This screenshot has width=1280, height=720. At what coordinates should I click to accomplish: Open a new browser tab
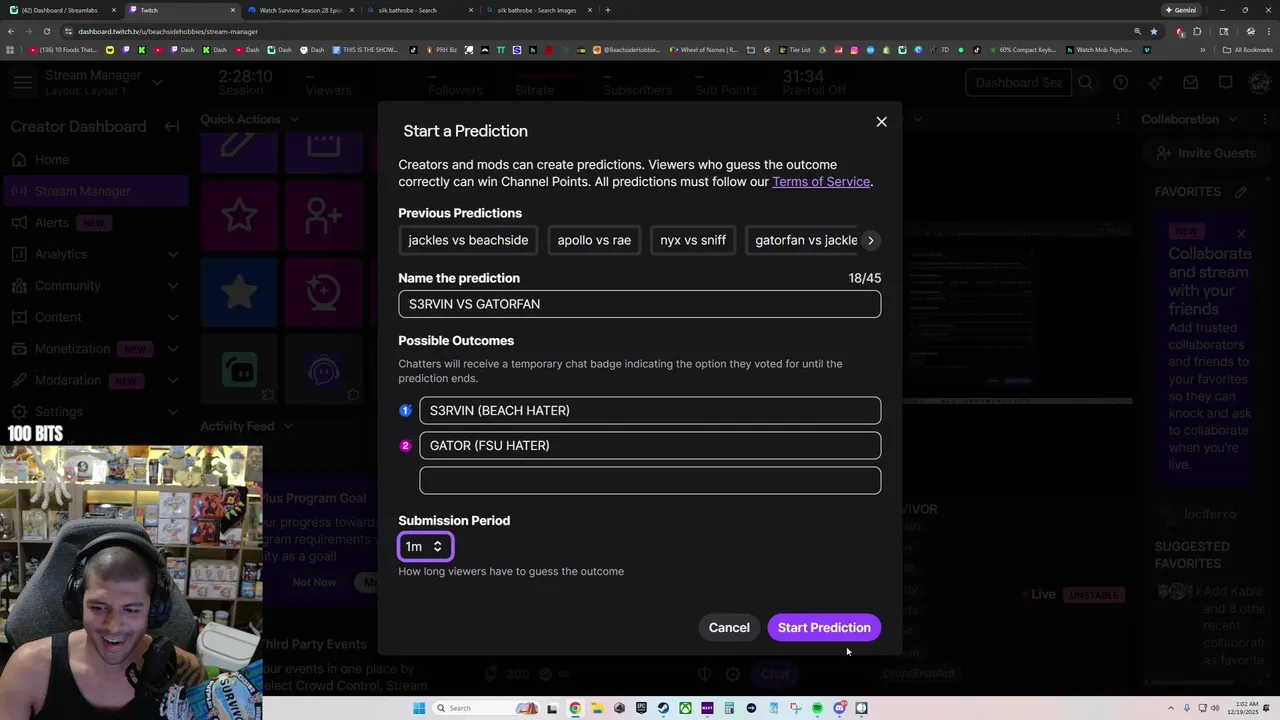tap(608, 10)
